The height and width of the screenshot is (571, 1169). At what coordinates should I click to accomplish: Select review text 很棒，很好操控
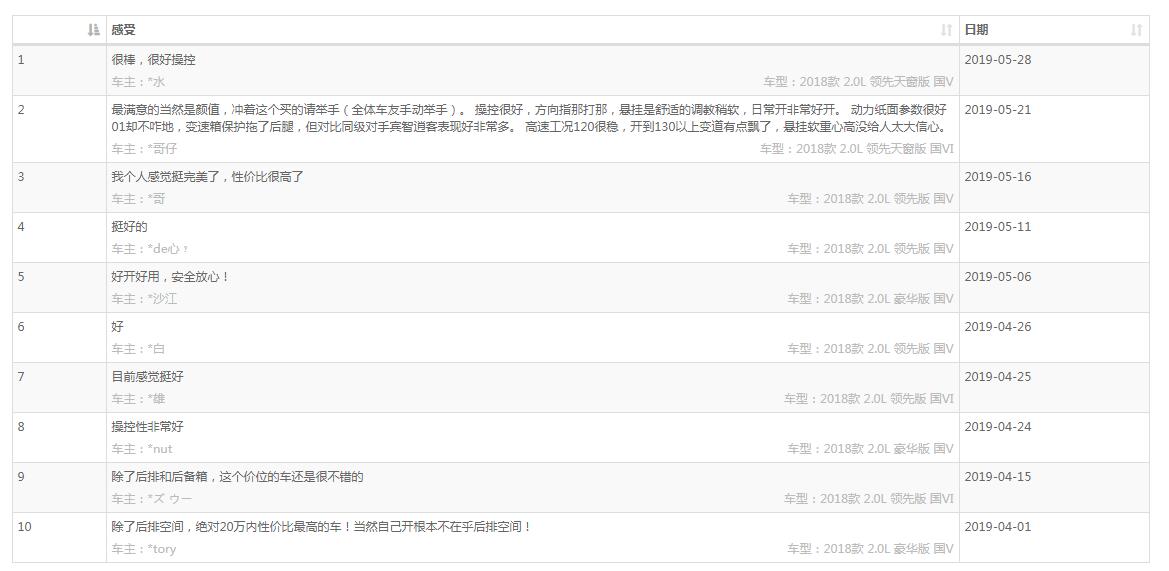154,60
